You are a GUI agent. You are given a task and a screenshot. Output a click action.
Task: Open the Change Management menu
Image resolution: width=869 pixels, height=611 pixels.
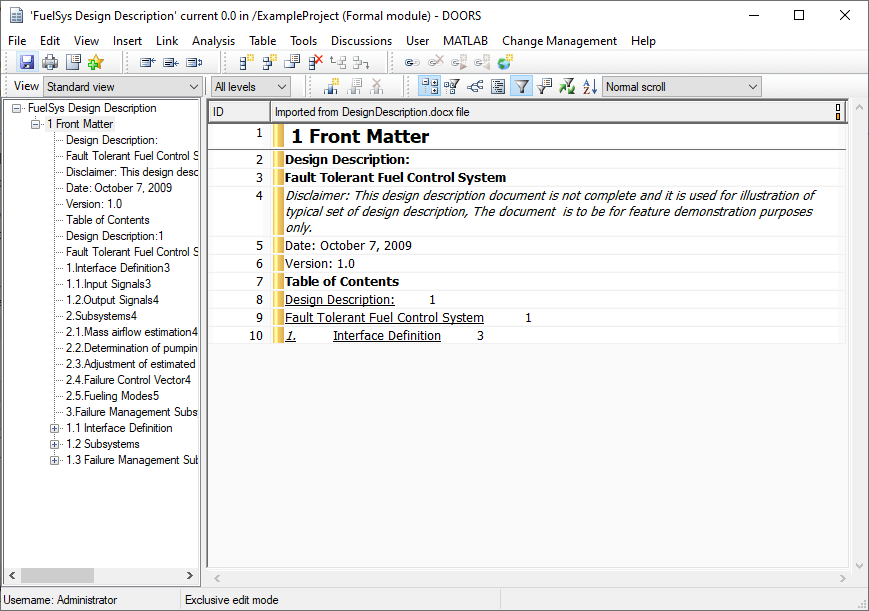[x=559, y=41]
